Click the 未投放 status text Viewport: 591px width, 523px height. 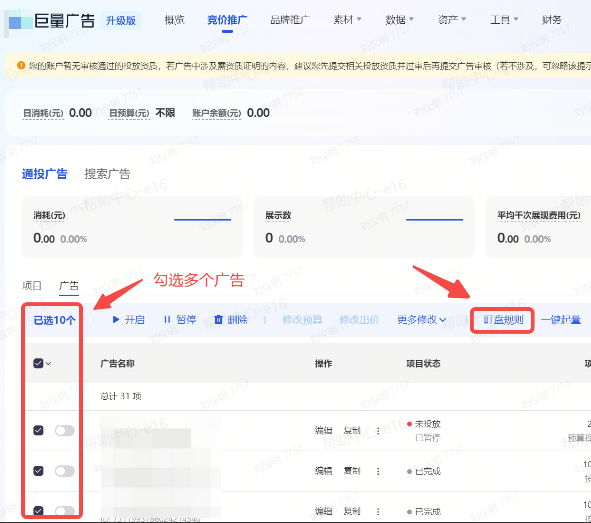click(x=428, y=424)
